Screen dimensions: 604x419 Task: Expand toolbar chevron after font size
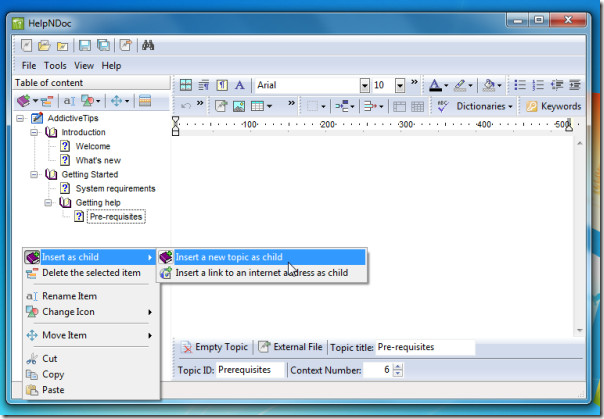point(414,82)
